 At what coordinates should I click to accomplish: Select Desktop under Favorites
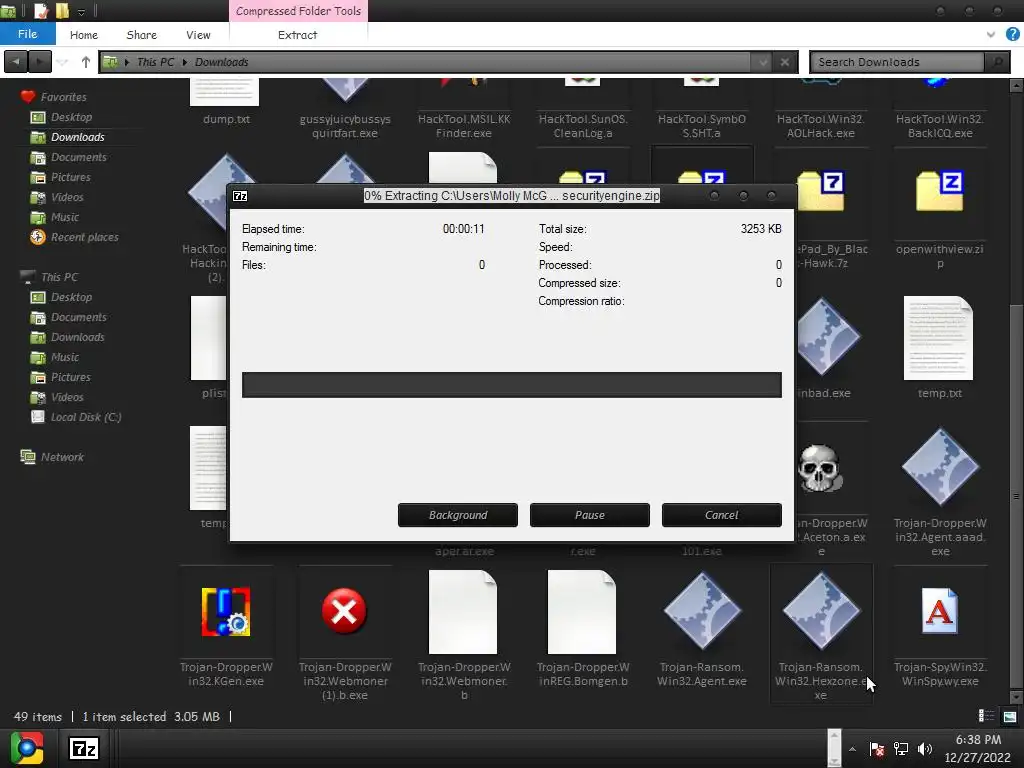pyautogui.click(x=71, y=117)
